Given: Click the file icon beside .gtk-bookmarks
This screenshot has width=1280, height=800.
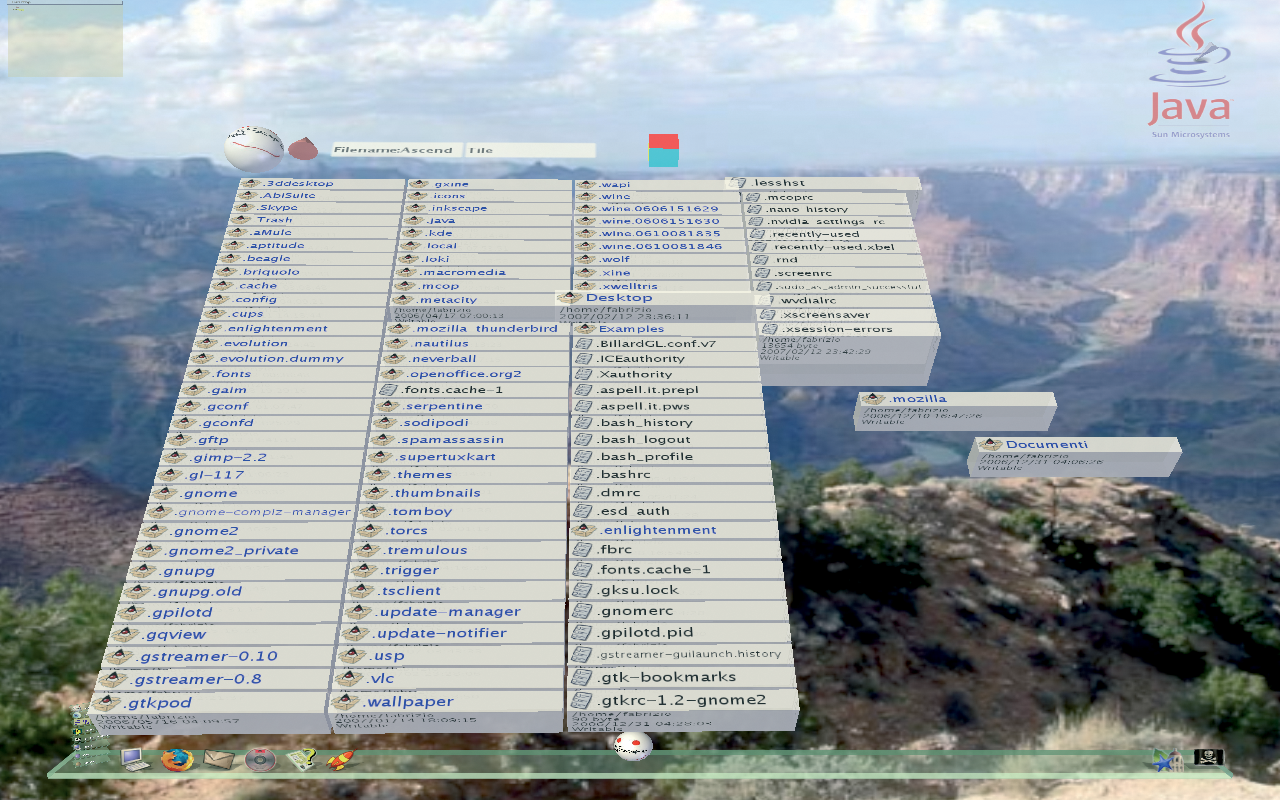Looking at the screenshot, I should tap(582, 678).
